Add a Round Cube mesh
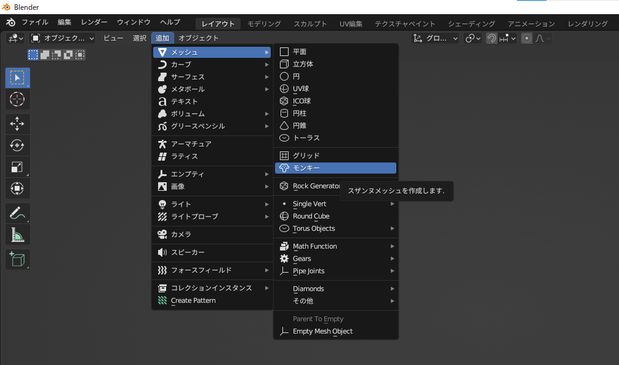 [x=336, y=216]
